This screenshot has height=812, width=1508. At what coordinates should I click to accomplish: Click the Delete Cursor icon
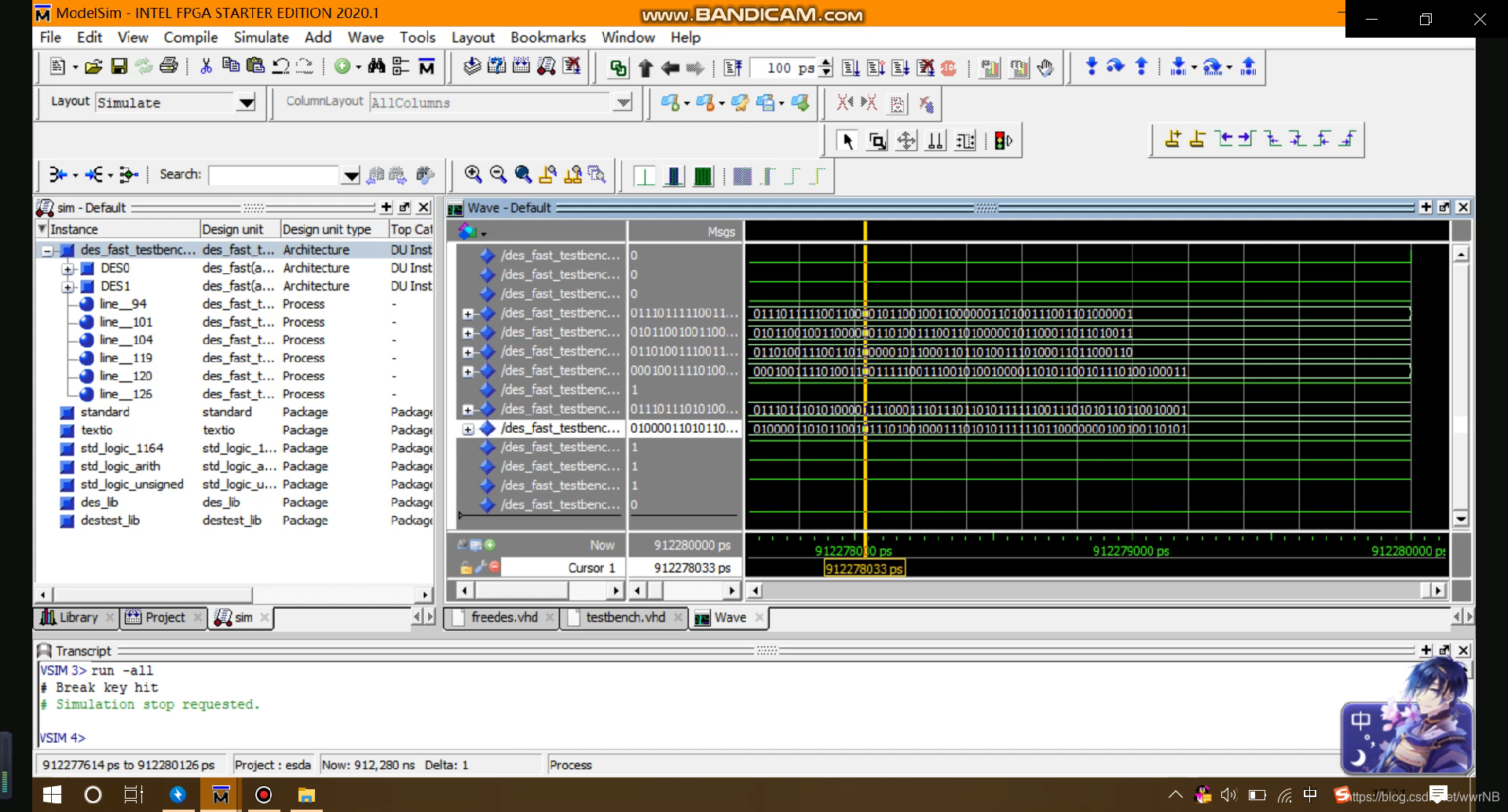coord(1198,139)
